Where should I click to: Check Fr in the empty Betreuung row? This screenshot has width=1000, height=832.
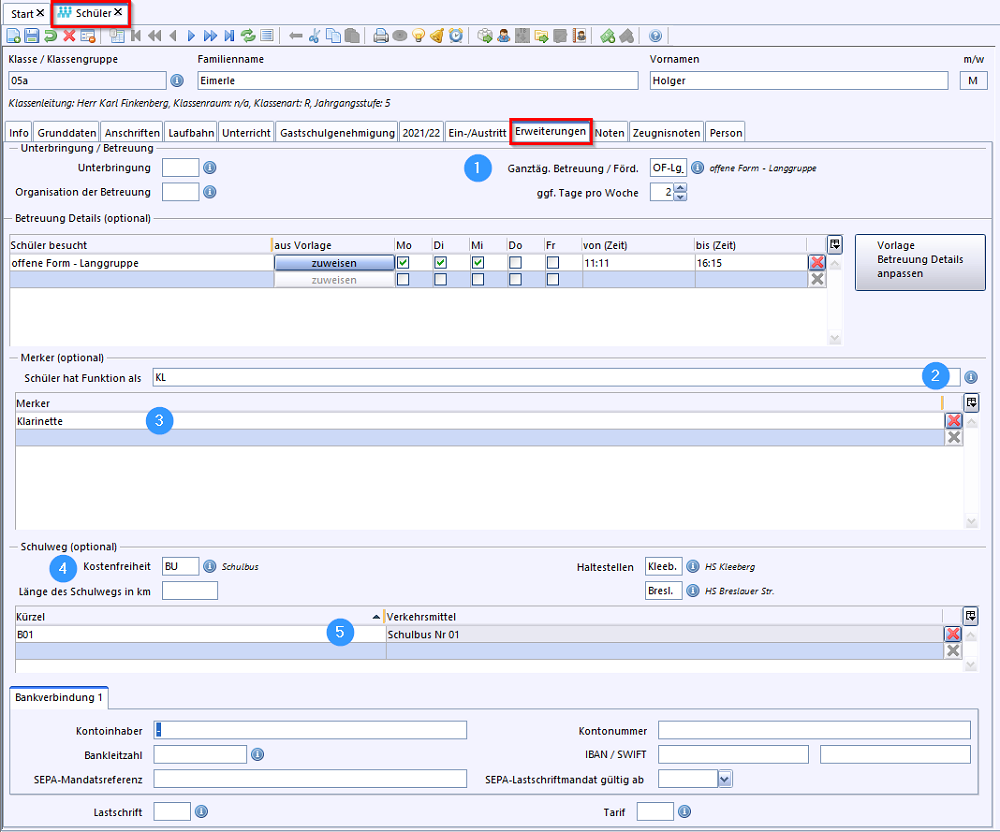[x=553, y=279]
